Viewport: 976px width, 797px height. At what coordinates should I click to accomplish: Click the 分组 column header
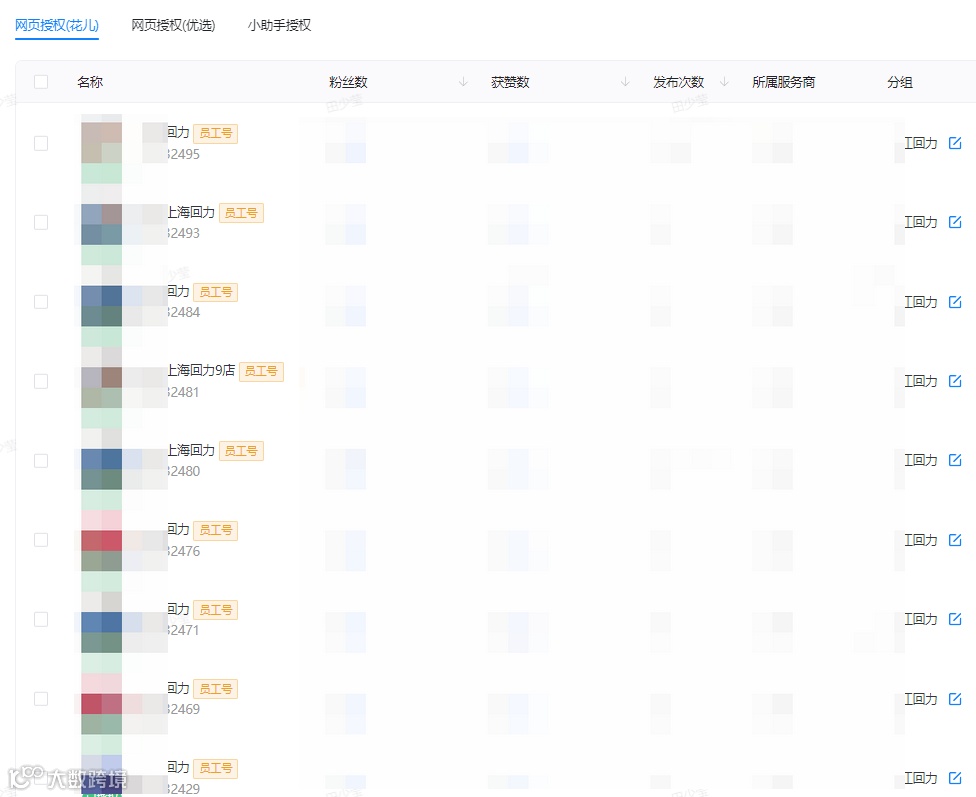tap(899, 82)
